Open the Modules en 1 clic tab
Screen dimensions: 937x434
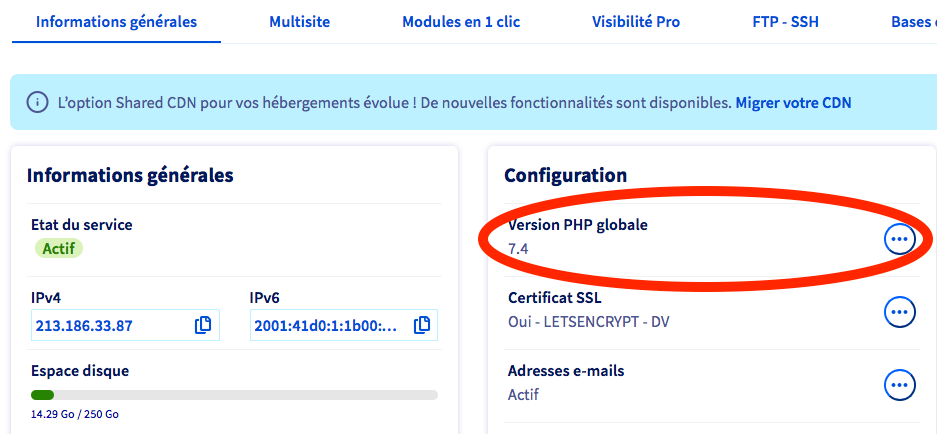461,21
